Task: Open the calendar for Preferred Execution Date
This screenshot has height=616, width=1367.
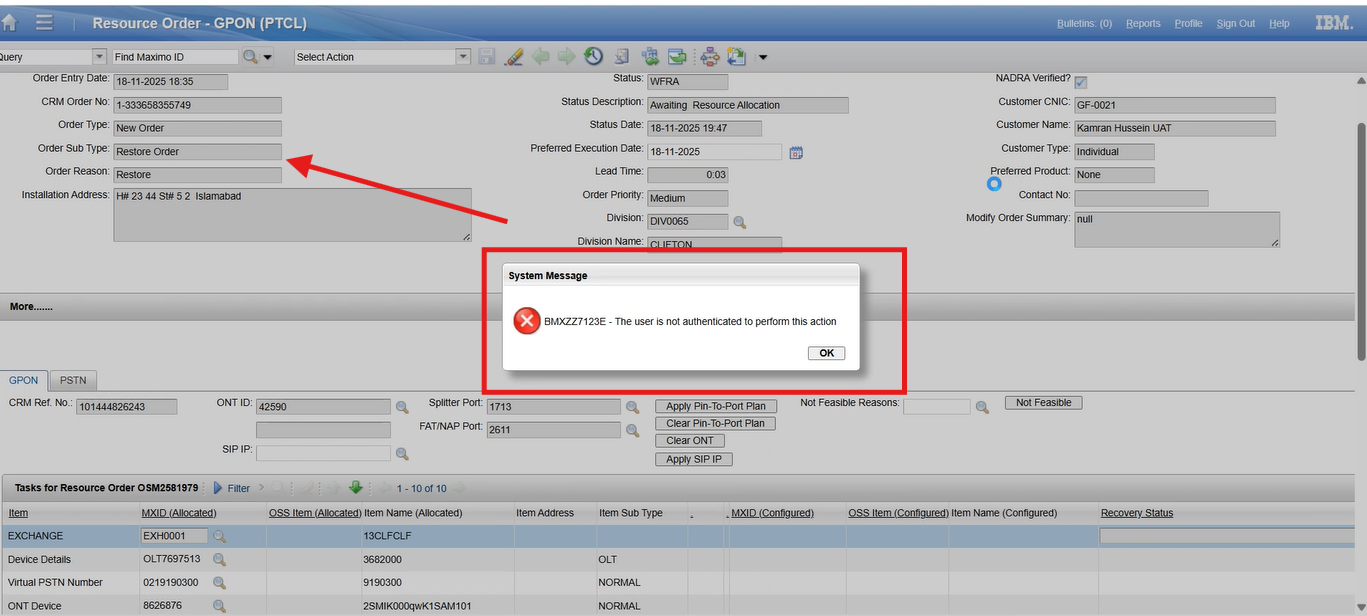Action: (796, 152)
